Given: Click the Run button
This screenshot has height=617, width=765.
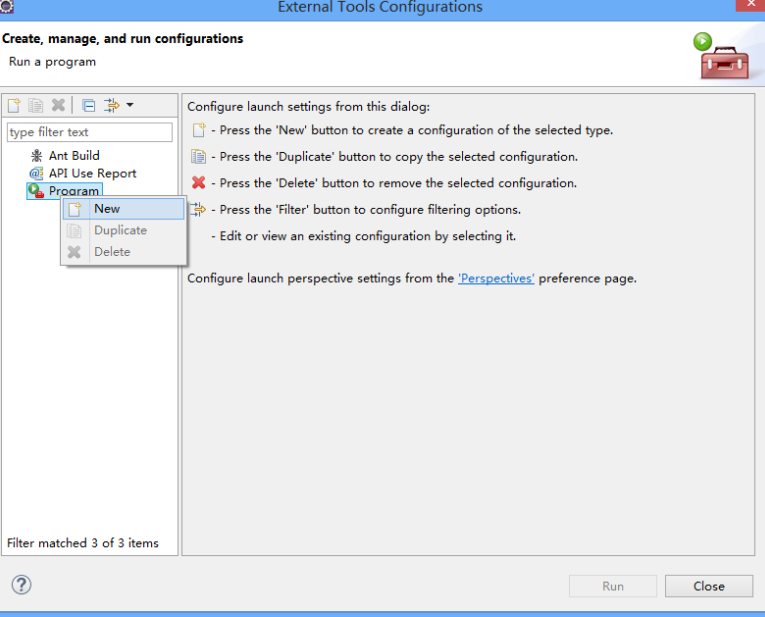Looking at the screenshot, I should tap(613, 586).
